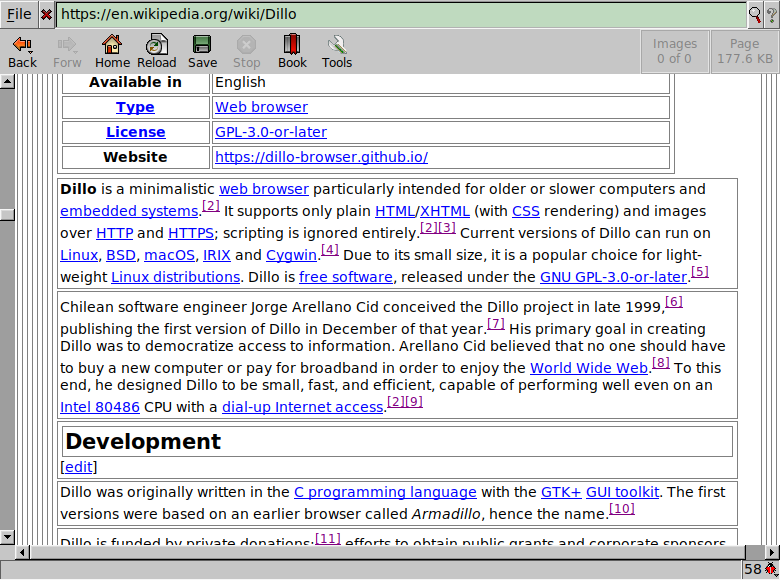Click the 'Development' section heading

[143, 441]
